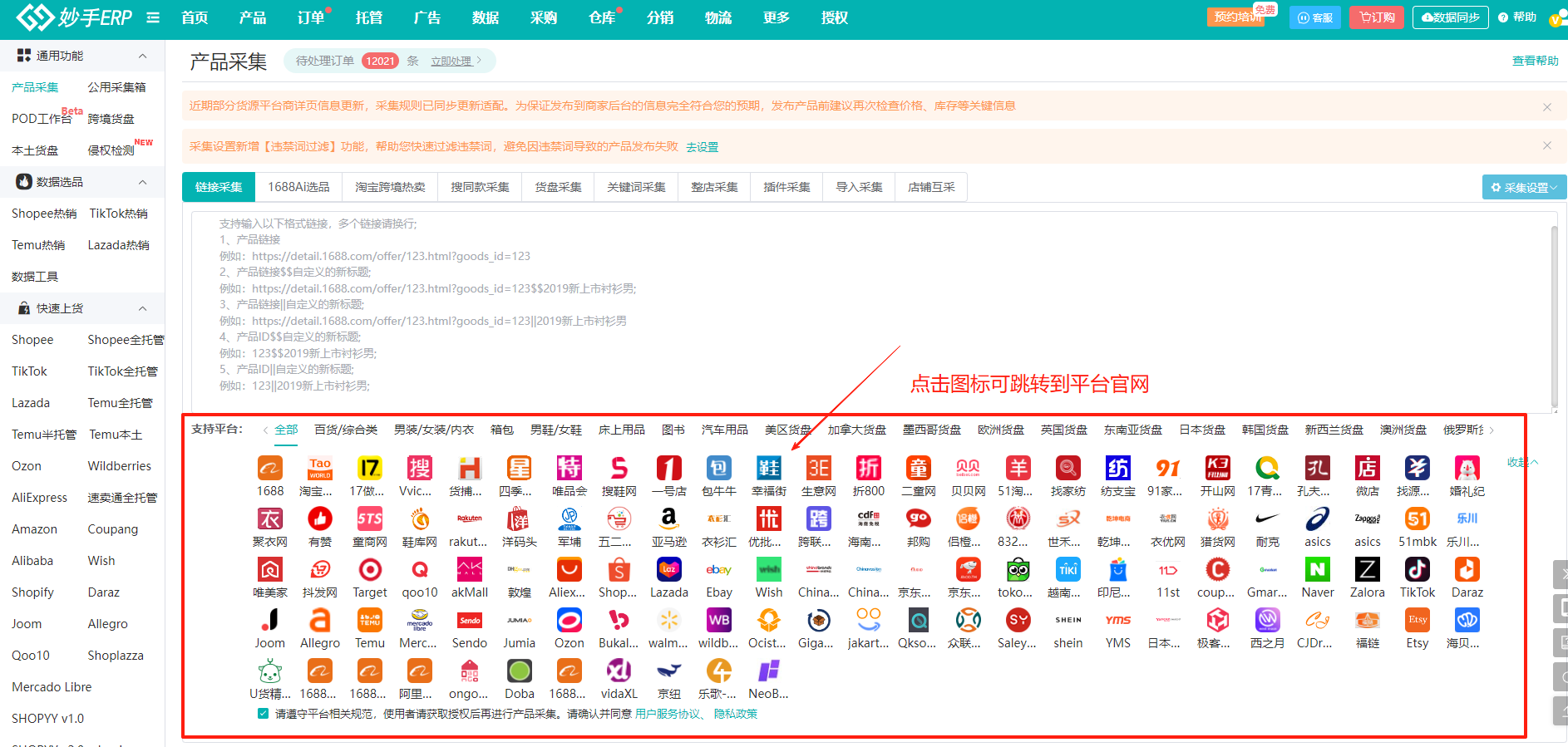
Task: Click the 1688 platform icon
Action: (269, 469)
